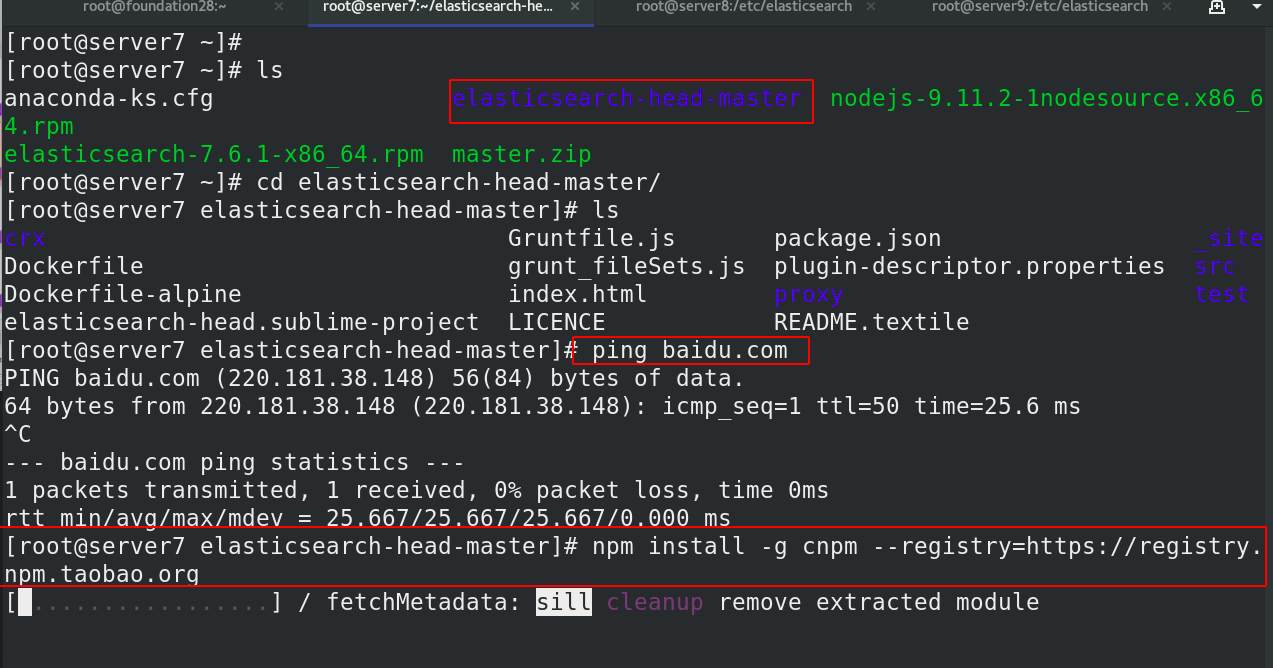Screen dimensions: 1273x668
Task: Click the npm progress bar indicator
Action: click(x=144, y=603)
